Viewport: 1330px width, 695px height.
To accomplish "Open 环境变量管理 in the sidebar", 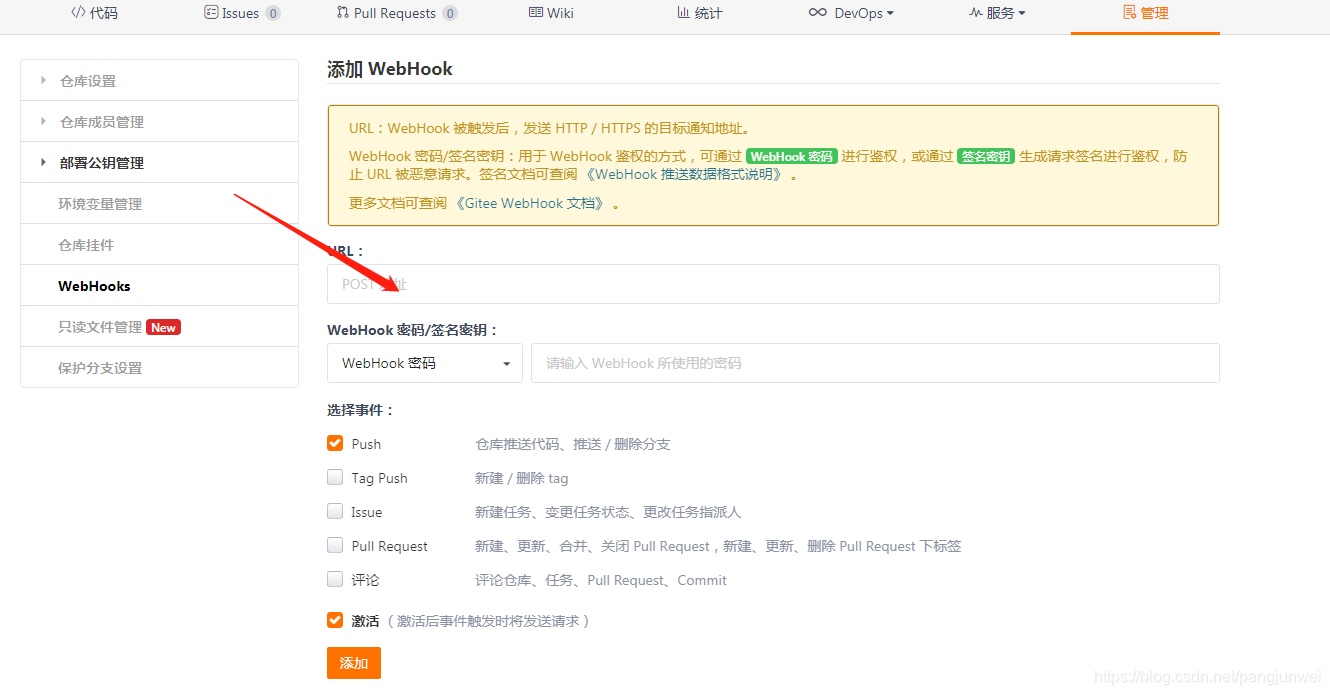I will coord(160,203).
